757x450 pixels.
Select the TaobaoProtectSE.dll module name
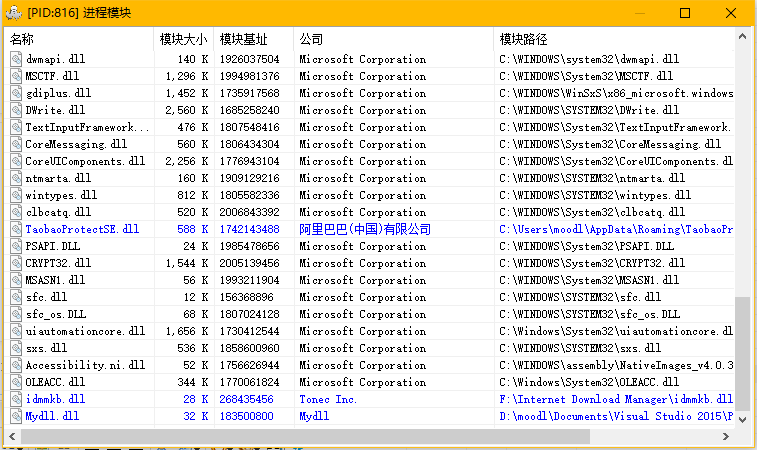pos(82,229)
